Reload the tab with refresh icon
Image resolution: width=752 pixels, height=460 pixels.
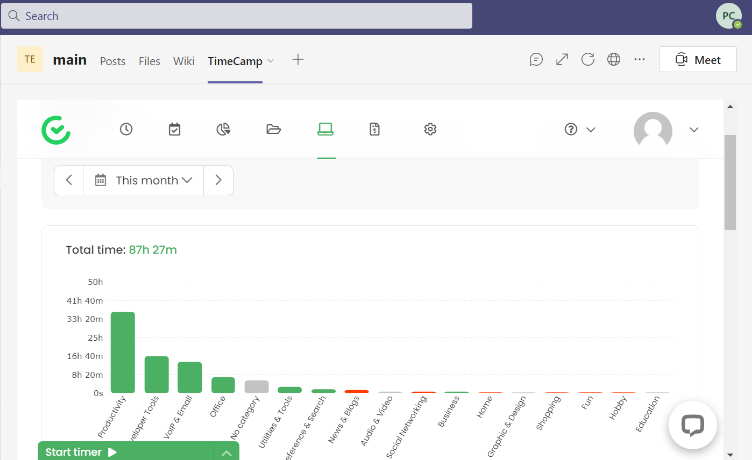coord(588,60)
